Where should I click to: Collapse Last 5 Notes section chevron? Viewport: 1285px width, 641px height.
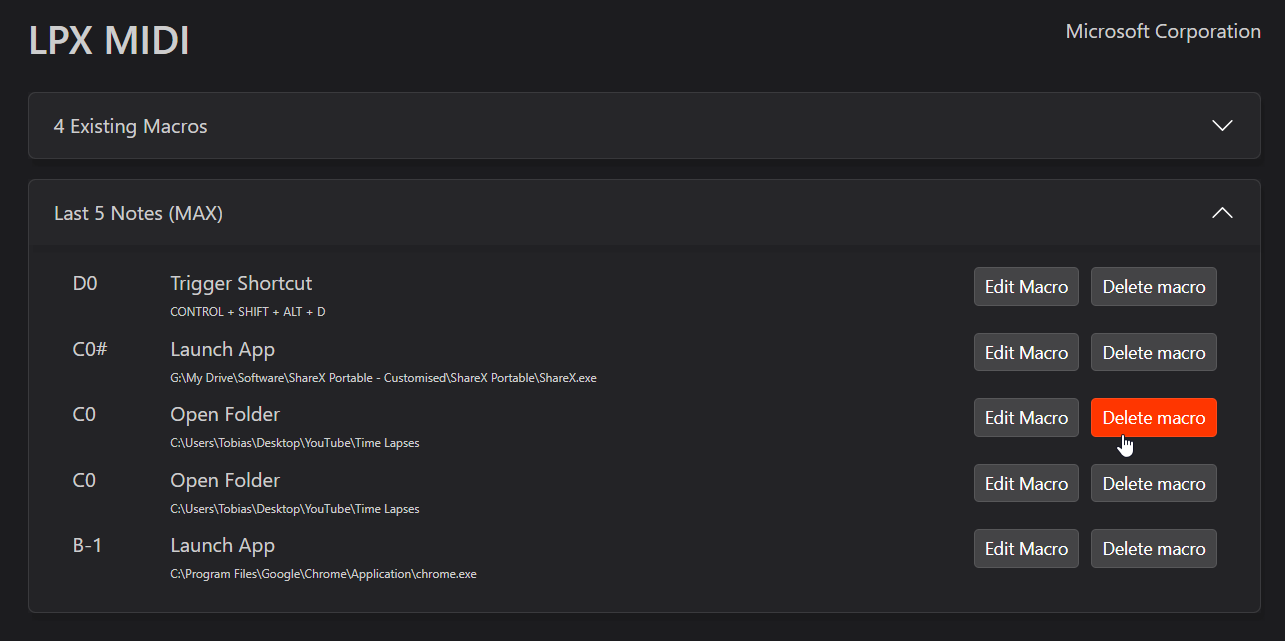pos(1221,213)
